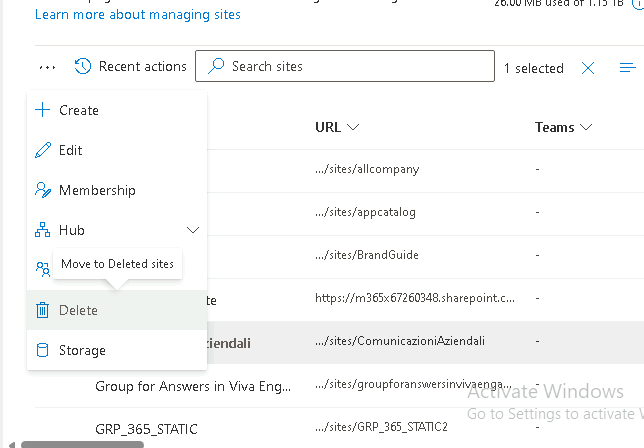The image size is (644, 448).
Task: Click the pencil icon beside Edit
Action: pyautogui.click(x=43, y=150)
